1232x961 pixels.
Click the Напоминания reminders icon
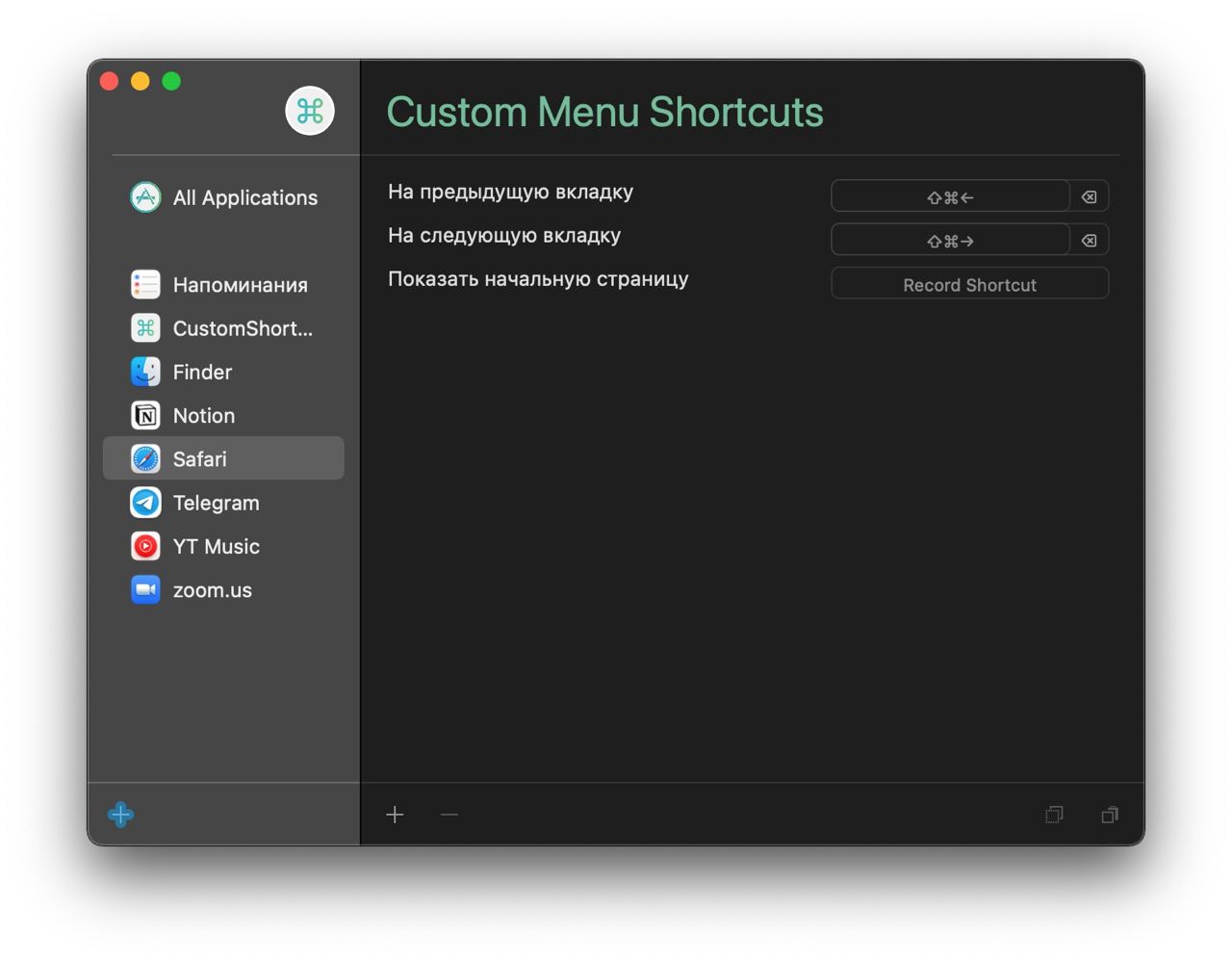[145, 285]
